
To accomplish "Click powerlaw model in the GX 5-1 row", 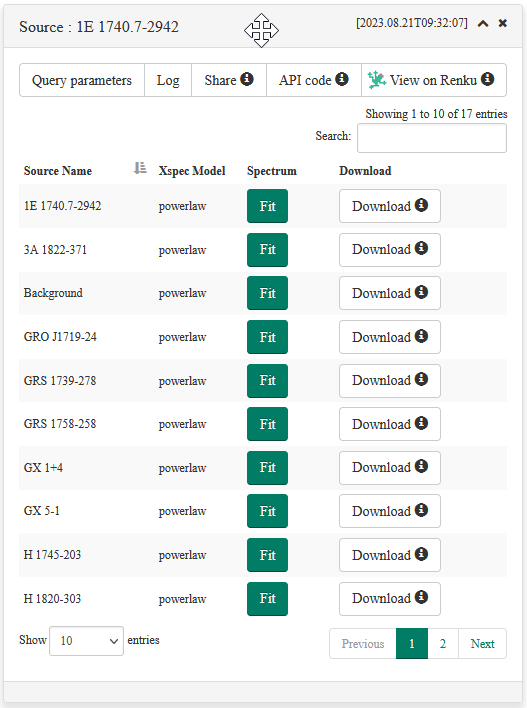I will coord(182,511).
